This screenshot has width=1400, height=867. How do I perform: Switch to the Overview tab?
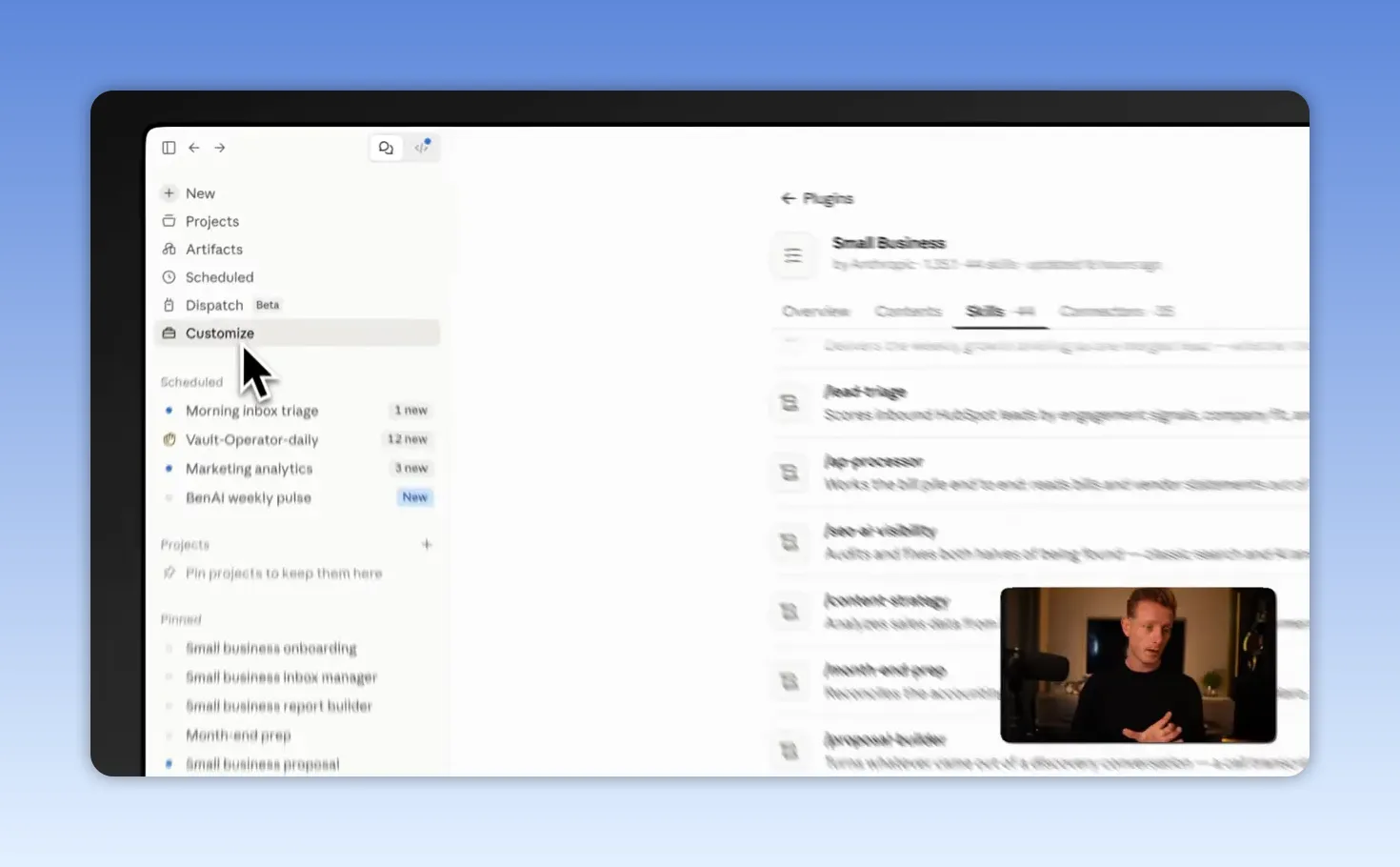tap(815, 312)
